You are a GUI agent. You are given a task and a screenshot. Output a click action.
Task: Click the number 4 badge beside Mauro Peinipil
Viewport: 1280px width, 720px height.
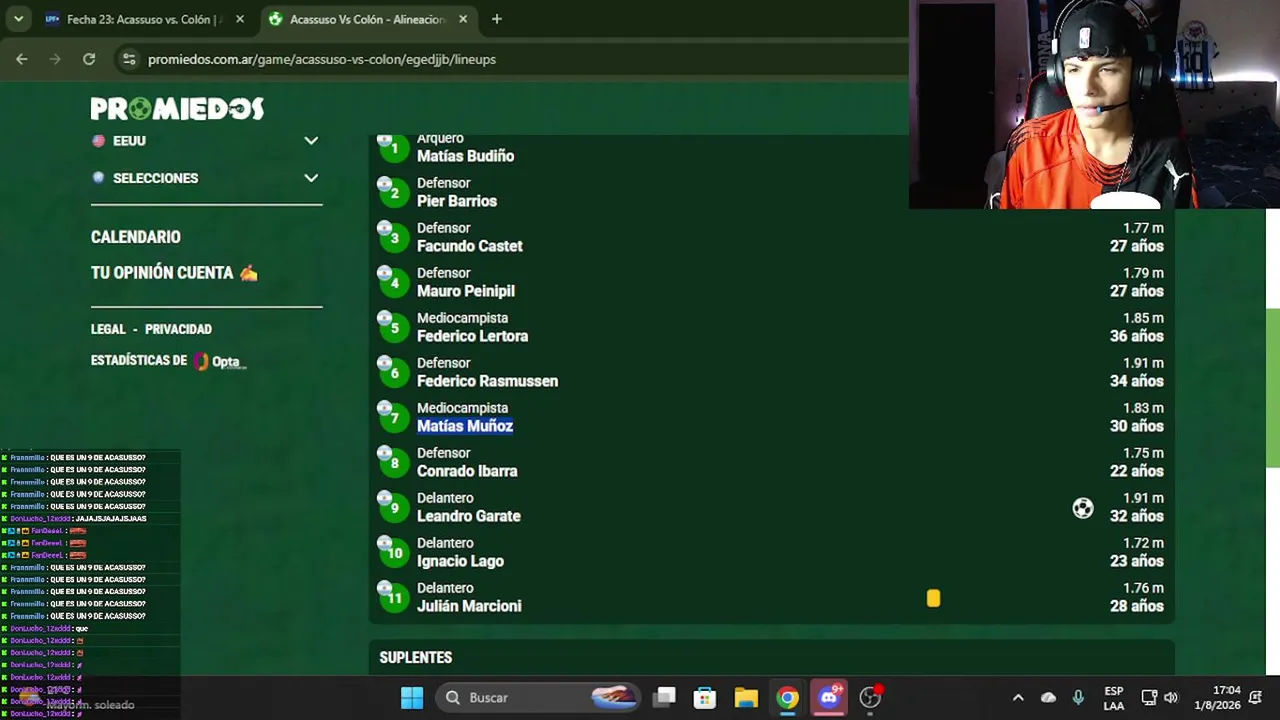[x=394, y=283]
